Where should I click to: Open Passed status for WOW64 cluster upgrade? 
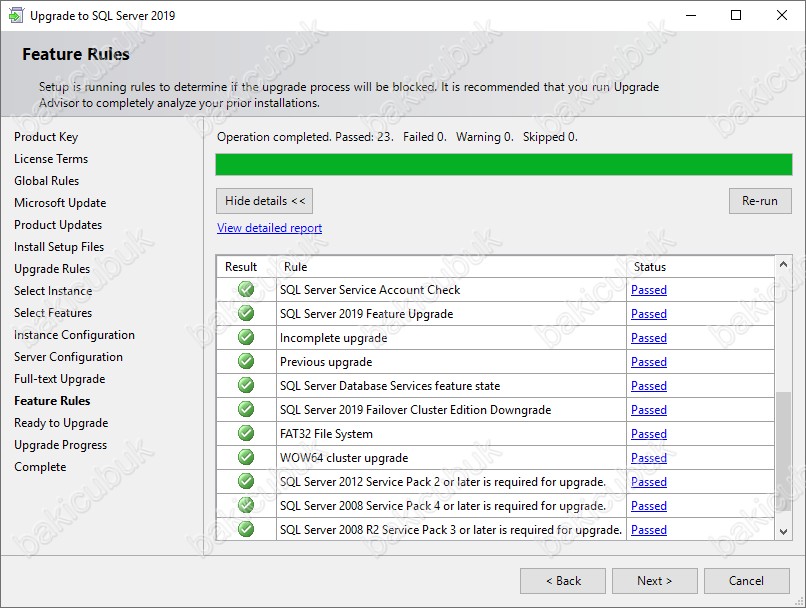click(649, 458)
